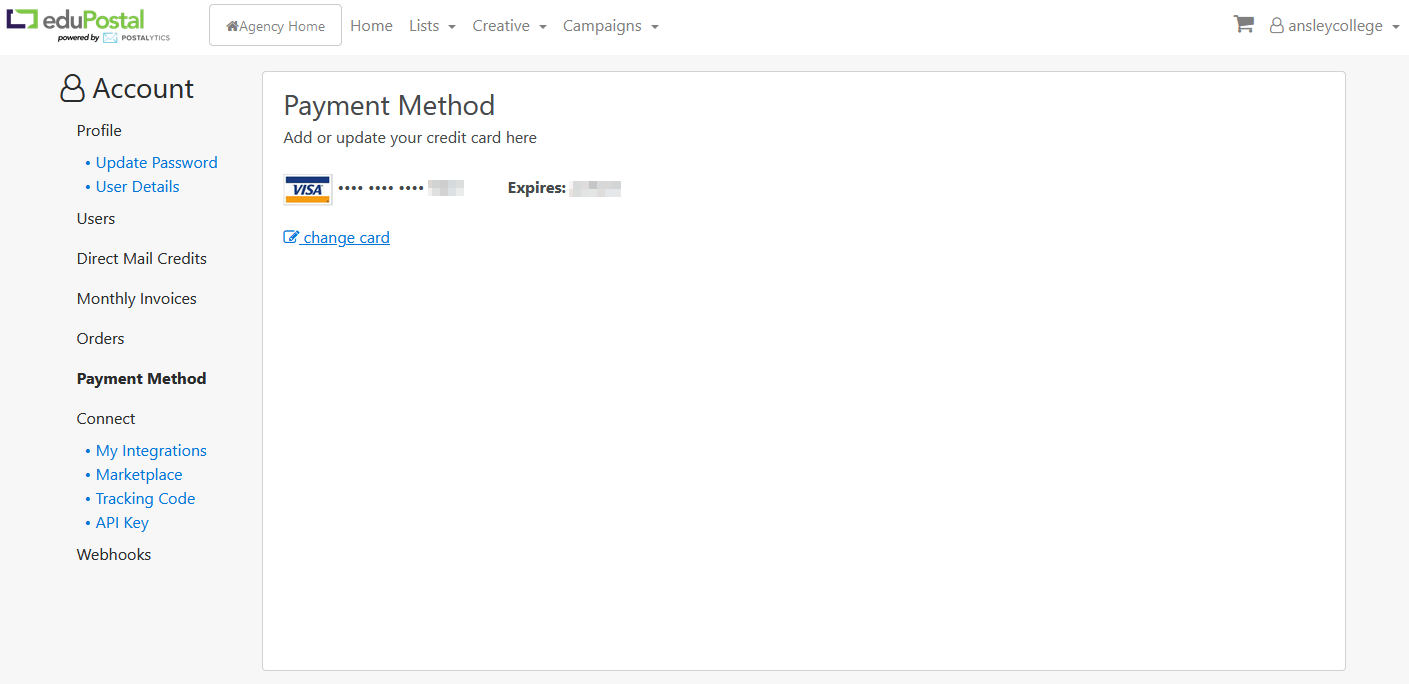Open the shopping cart icon
1409x684 pixels.
click(x=1243, y=25)
